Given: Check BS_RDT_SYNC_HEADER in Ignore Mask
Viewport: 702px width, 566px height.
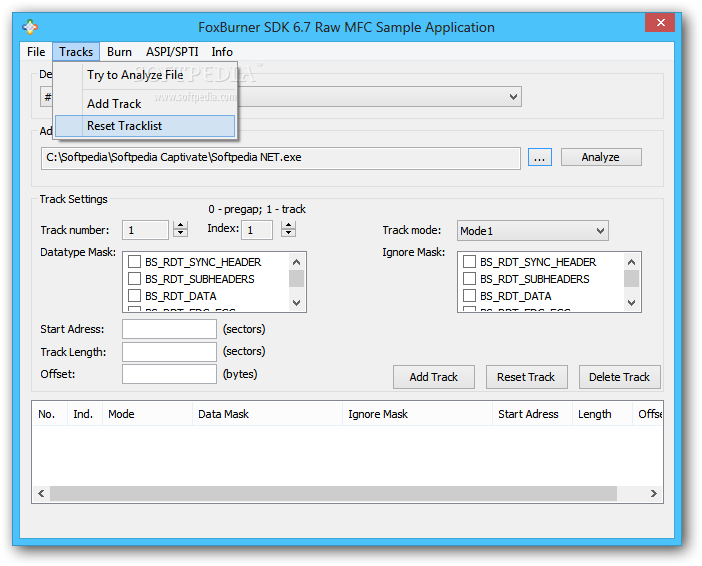Looking at the screenshot, I should coord(469,262).
